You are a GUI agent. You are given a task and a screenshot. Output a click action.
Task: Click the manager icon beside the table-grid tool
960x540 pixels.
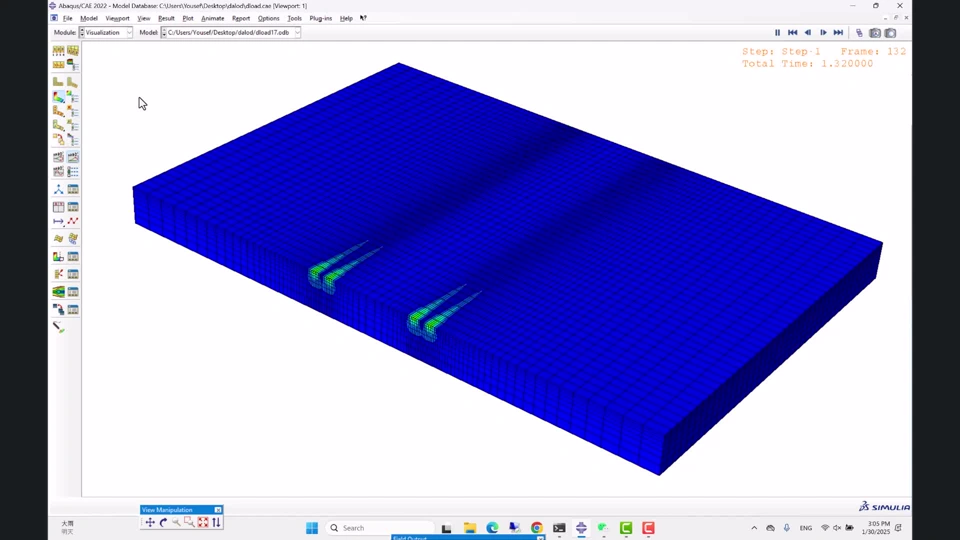pos(73,207)
